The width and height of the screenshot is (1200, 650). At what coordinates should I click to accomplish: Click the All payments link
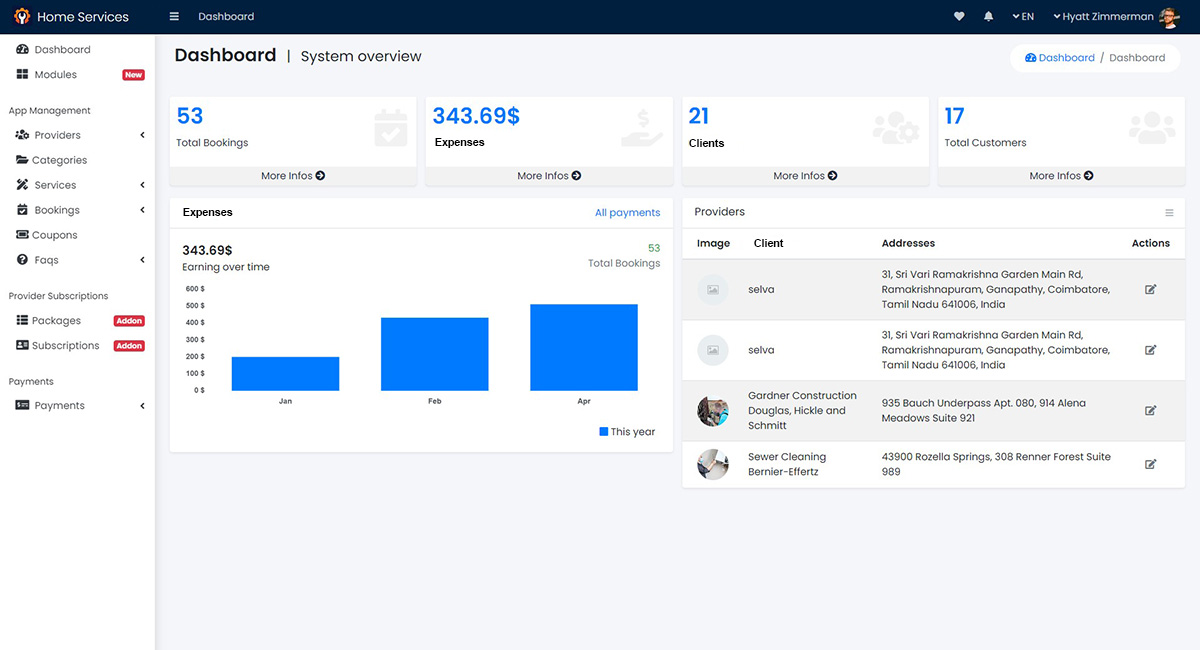click(627, 213)
